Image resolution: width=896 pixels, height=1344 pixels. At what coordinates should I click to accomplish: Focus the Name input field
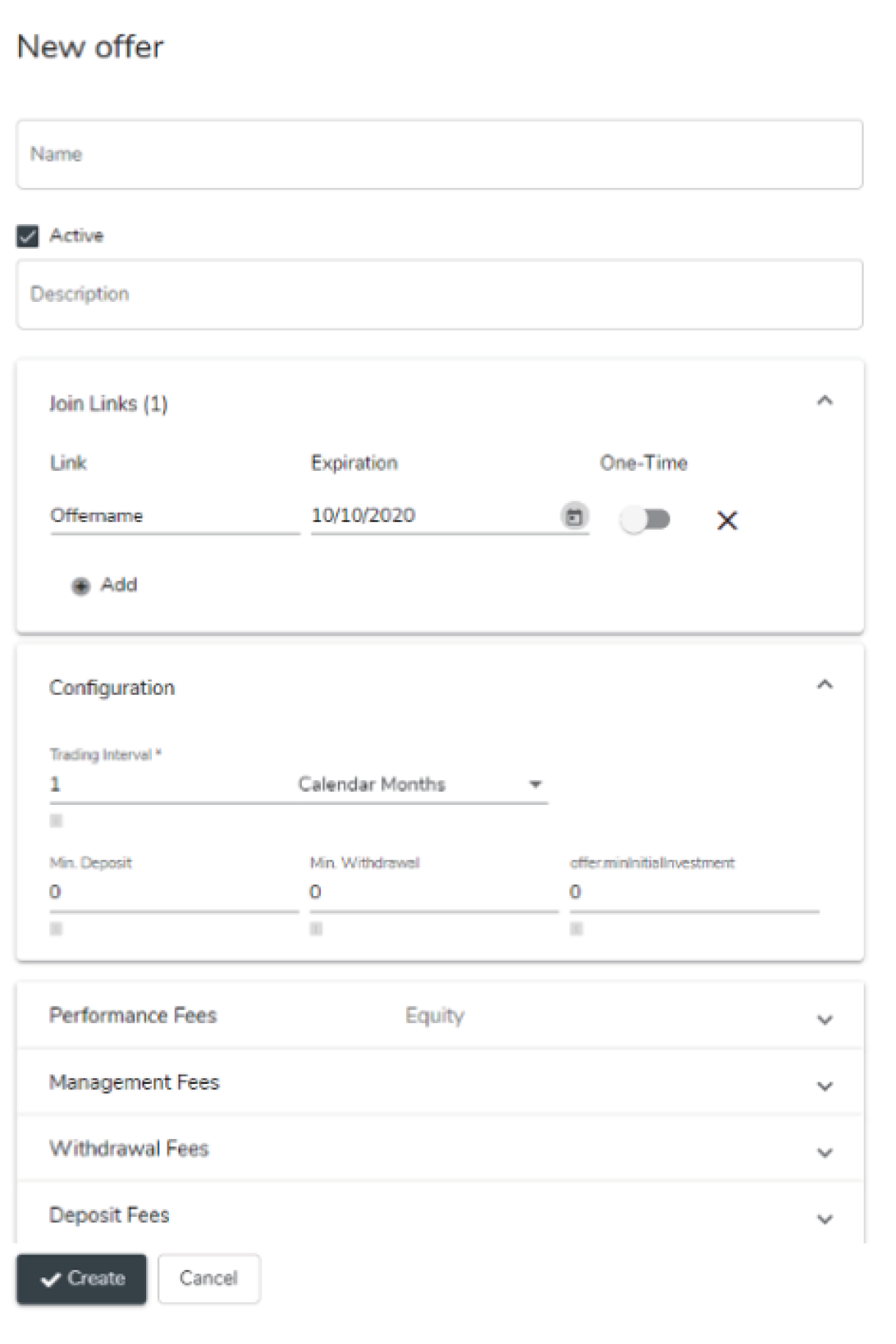439,154
